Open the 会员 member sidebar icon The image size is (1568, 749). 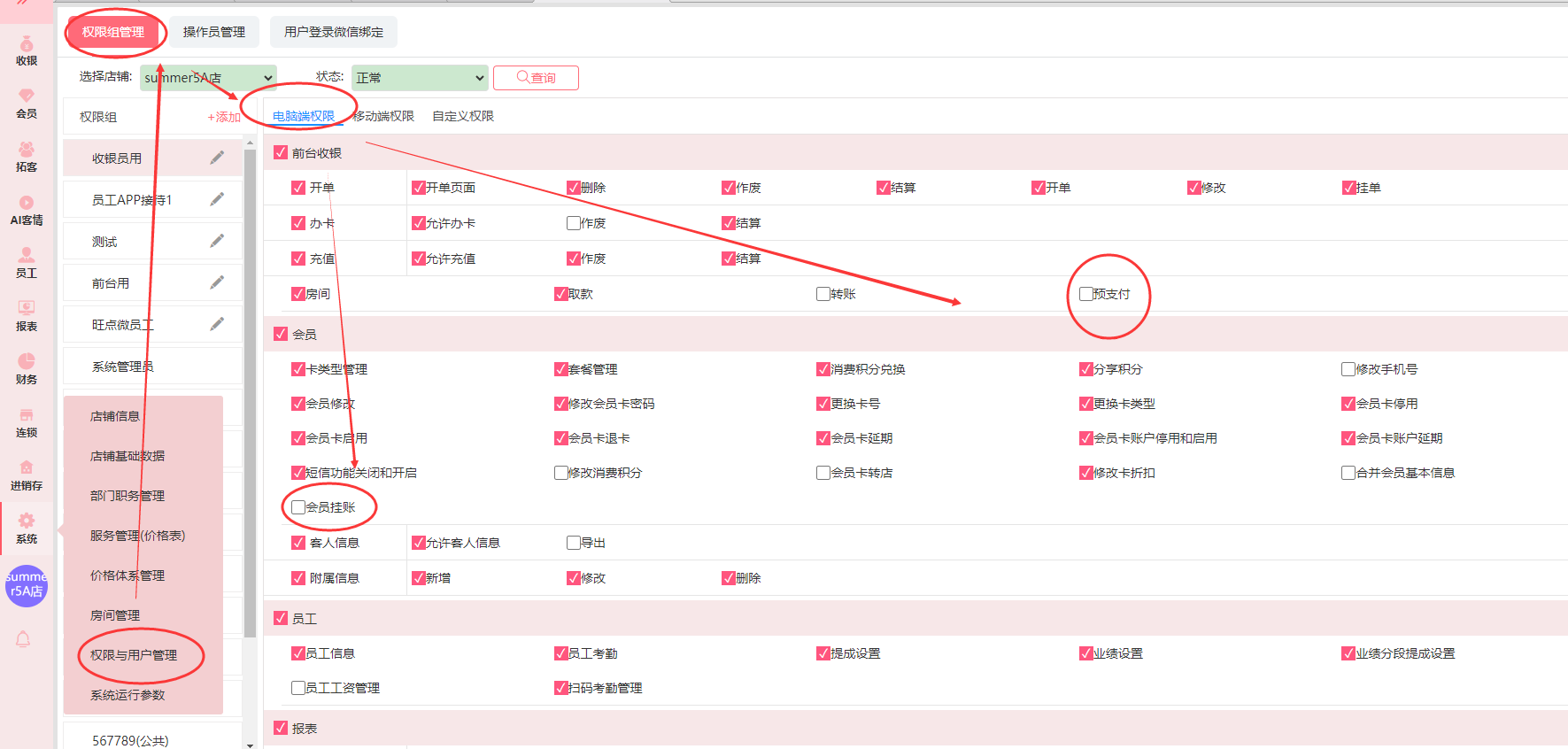[x=27, y=104]
